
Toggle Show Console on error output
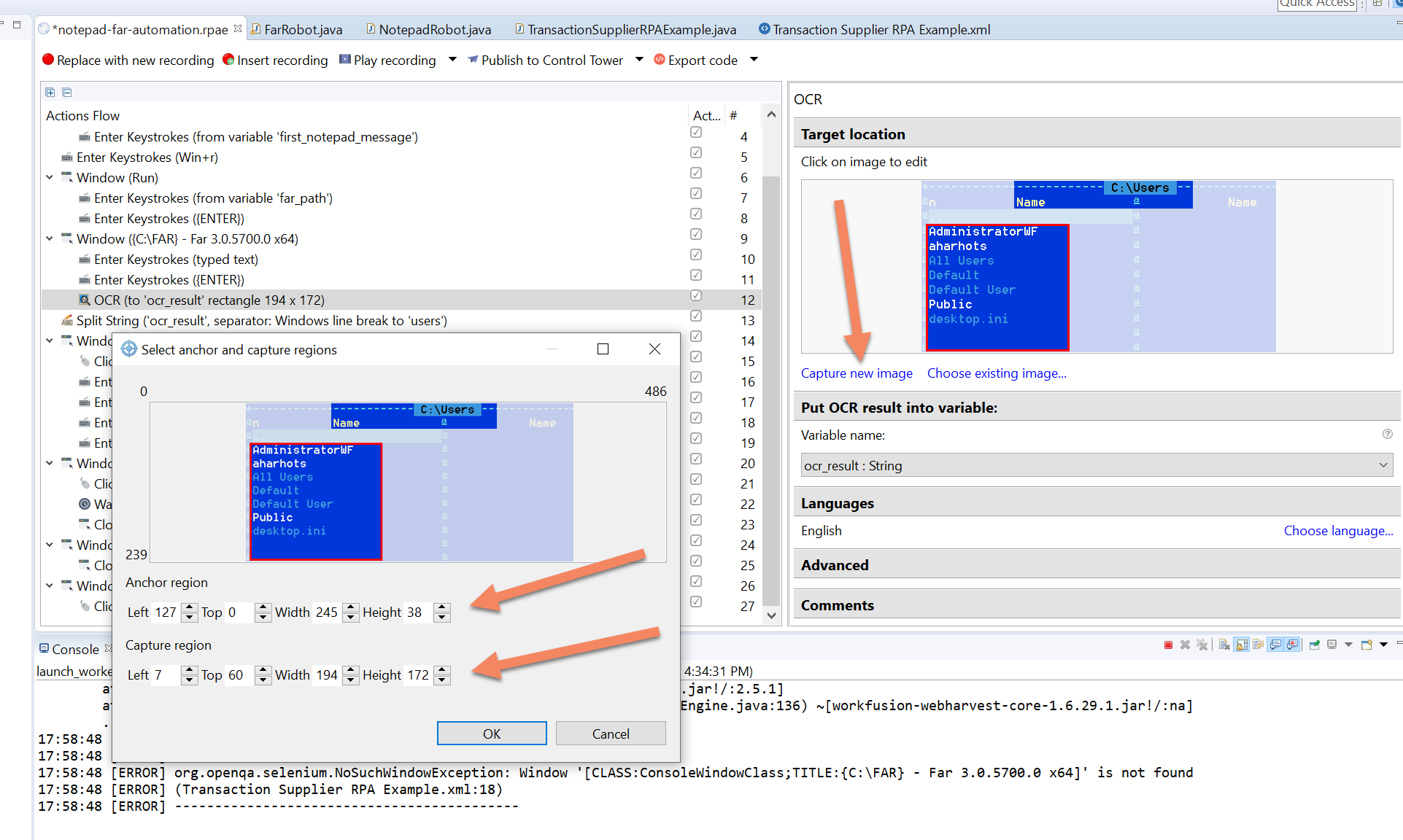[x=1292, y=645]
